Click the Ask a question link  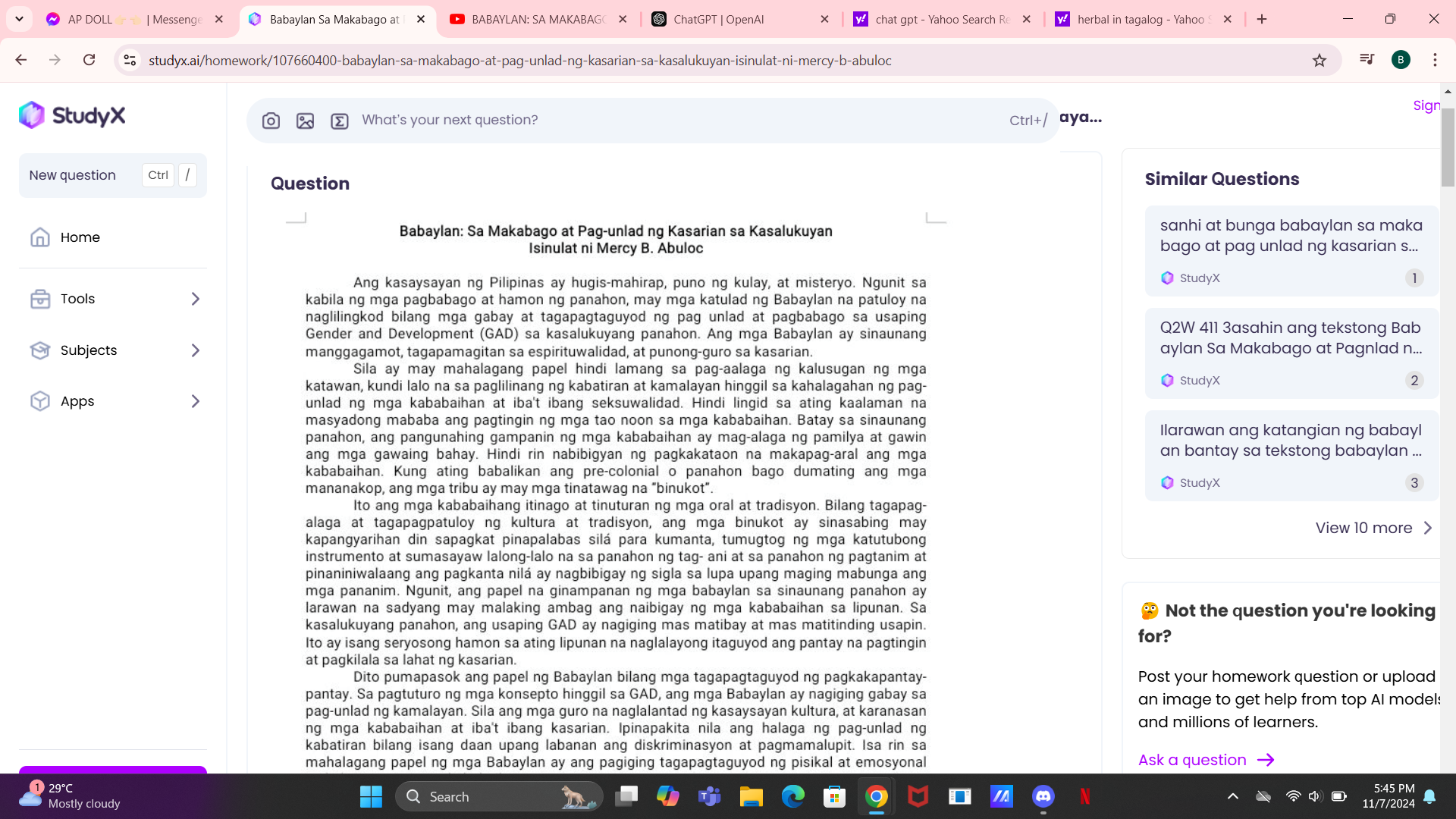tap(1206, 760)
